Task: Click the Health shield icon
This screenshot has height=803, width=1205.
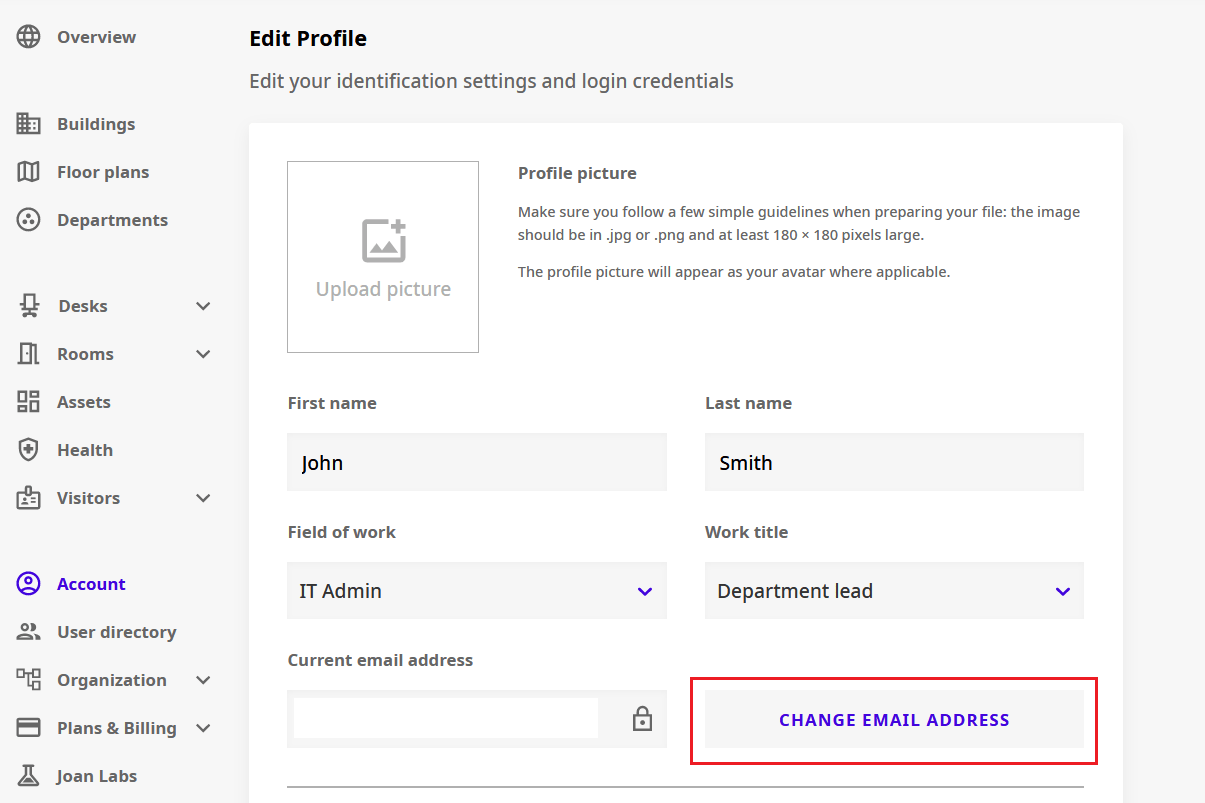Action: click(x=28, y=449)
